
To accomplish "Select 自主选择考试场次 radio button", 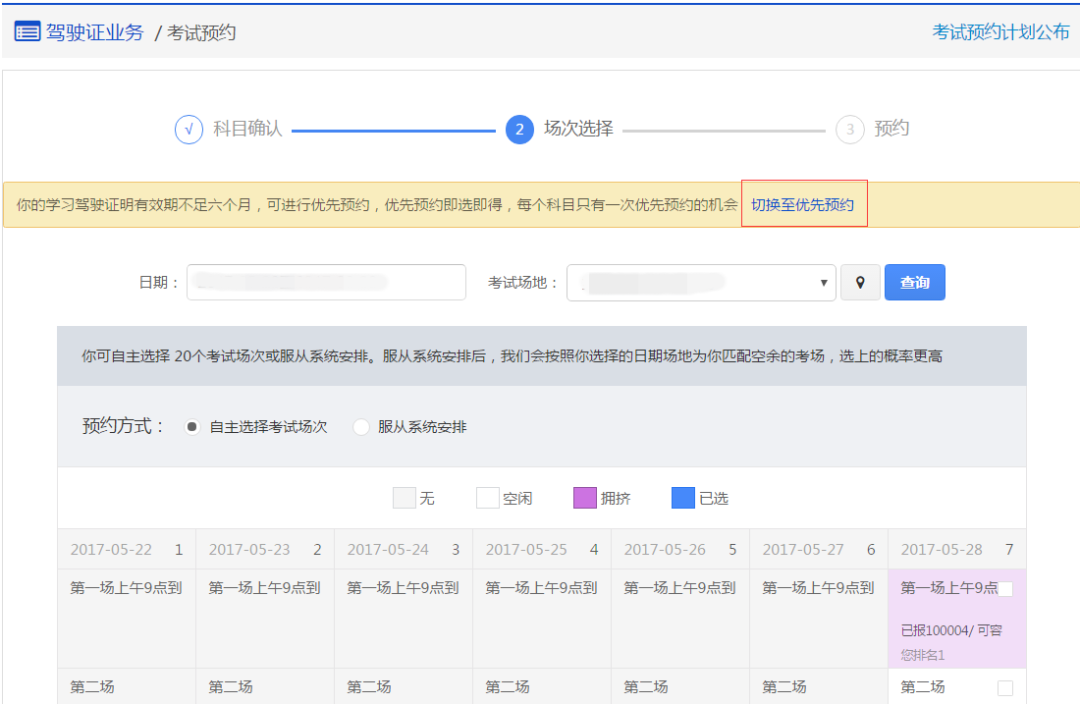I will 192,427.
